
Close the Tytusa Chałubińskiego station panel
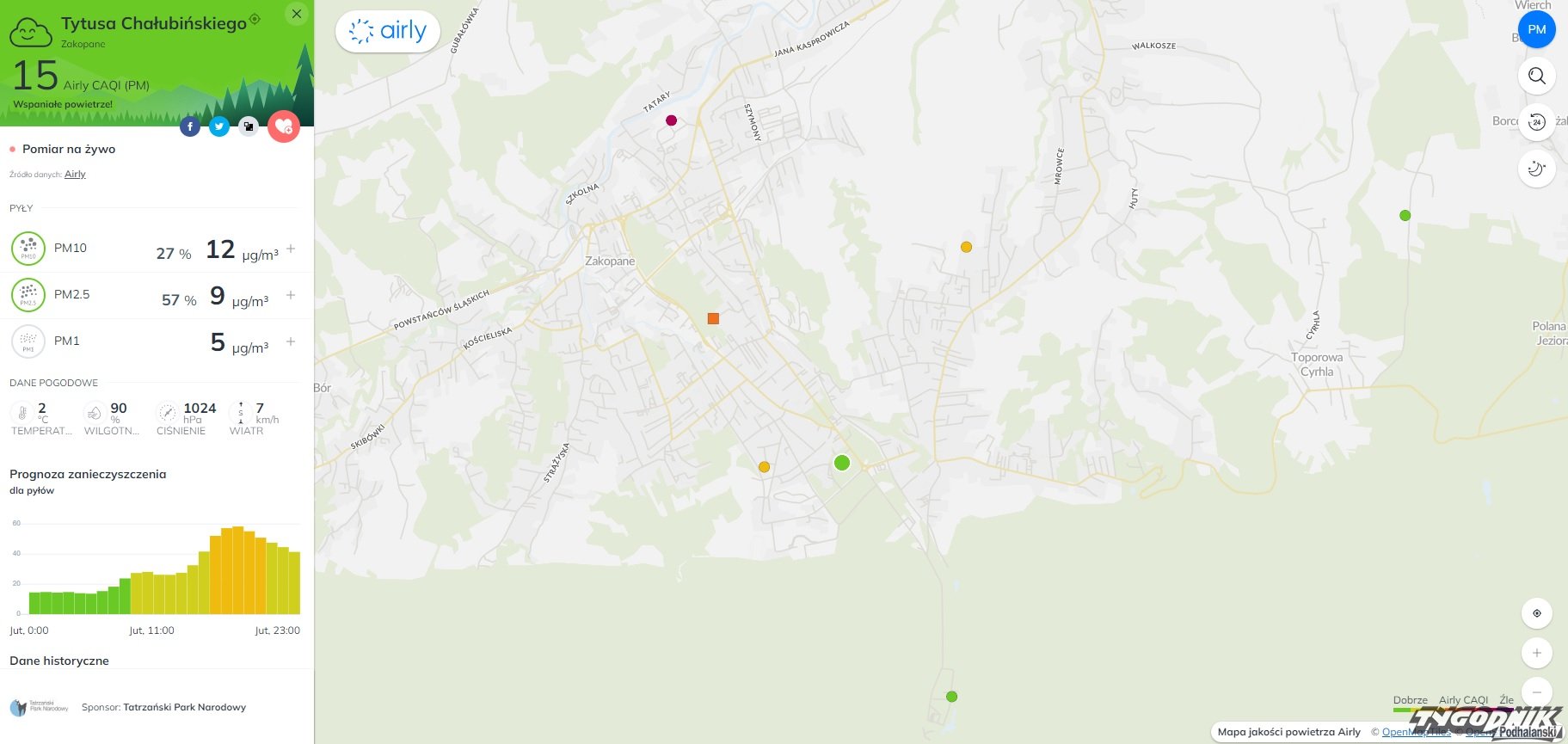tap(296, 14)
